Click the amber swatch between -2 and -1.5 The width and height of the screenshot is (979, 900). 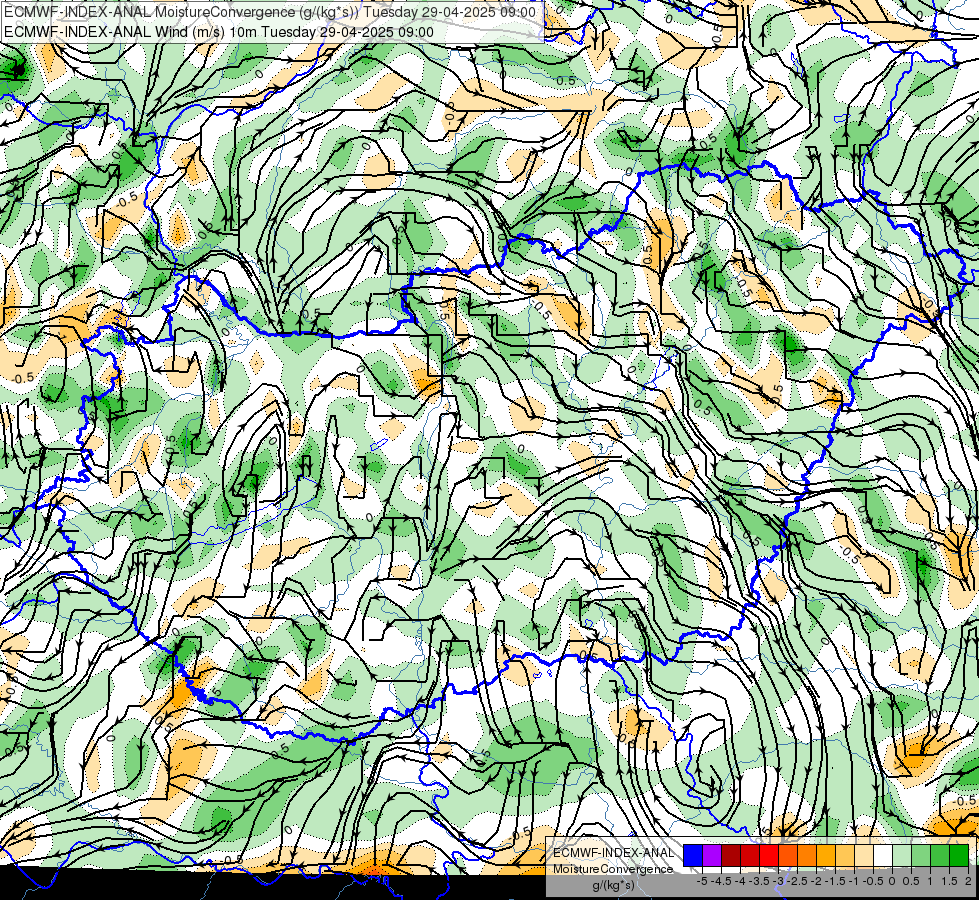826,855
